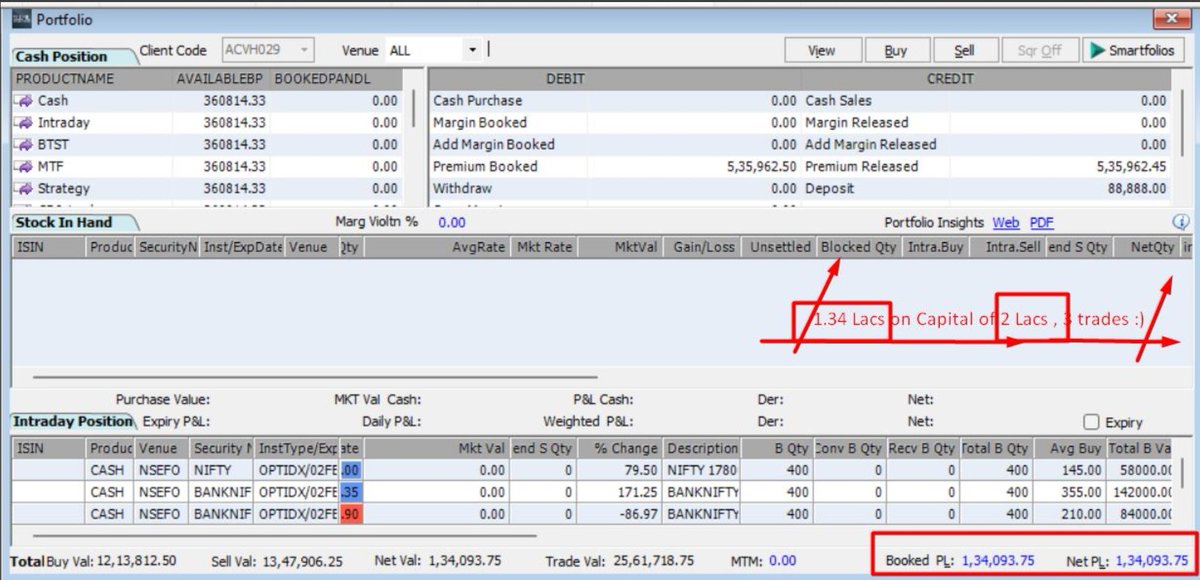Open the Venue dropdown showing ALL
This screenshot has width=1200, height=580.
471,49
